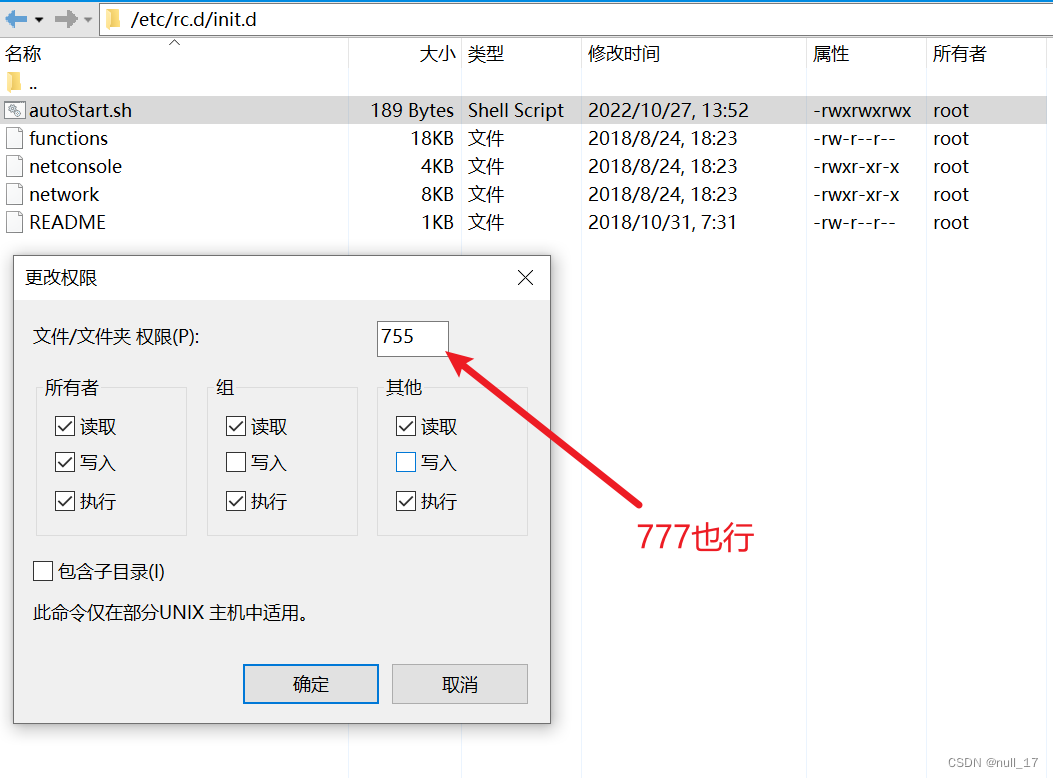
Task: Select the README file icon
Action: click(x=14, y=222)
